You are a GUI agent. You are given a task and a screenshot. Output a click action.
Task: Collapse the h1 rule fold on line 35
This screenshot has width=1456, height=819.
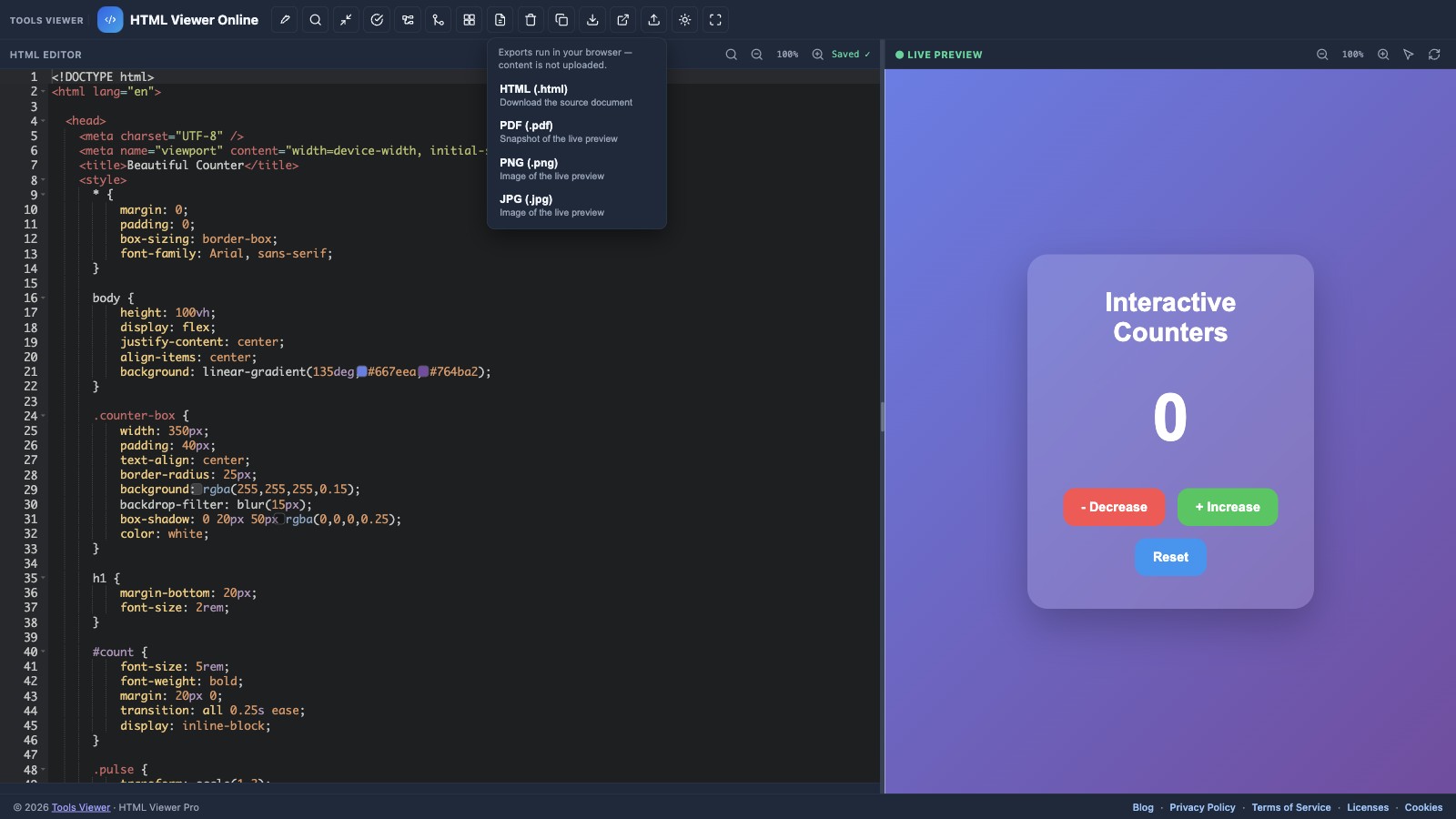[x=43, y=578]
